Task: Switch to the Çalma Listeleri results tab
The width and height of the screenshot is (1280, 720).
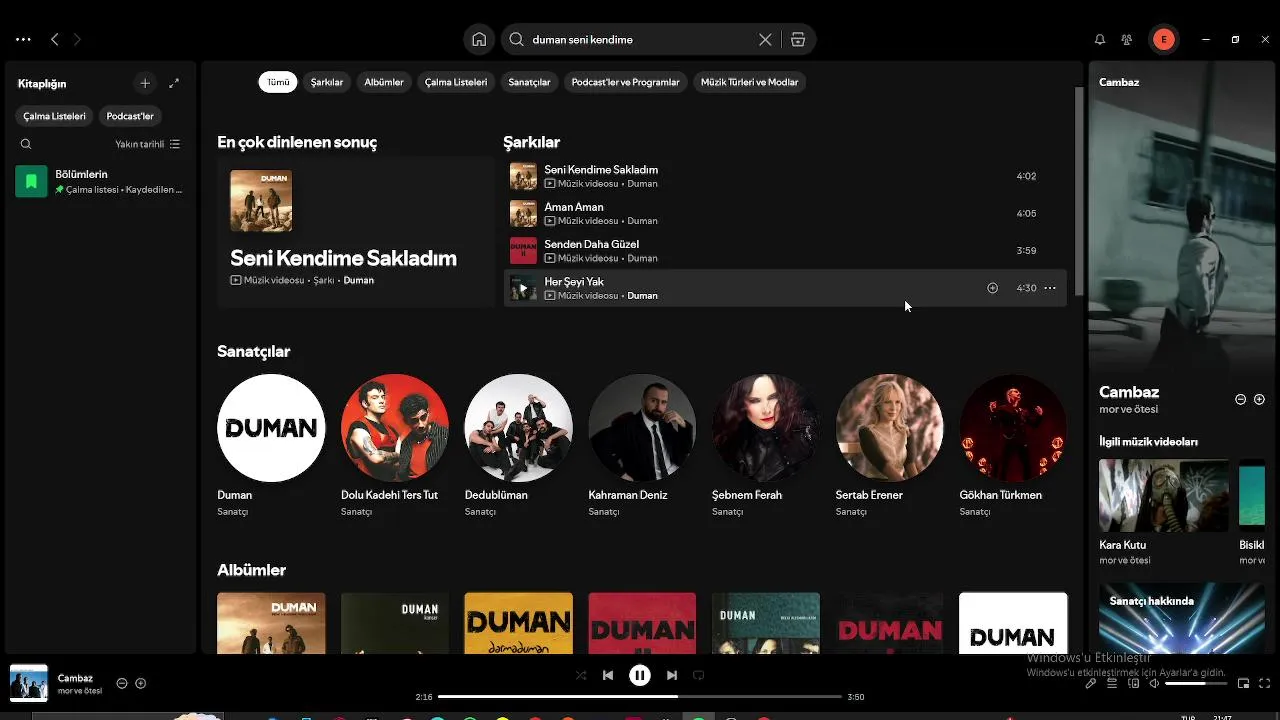Action: [456, 82]
